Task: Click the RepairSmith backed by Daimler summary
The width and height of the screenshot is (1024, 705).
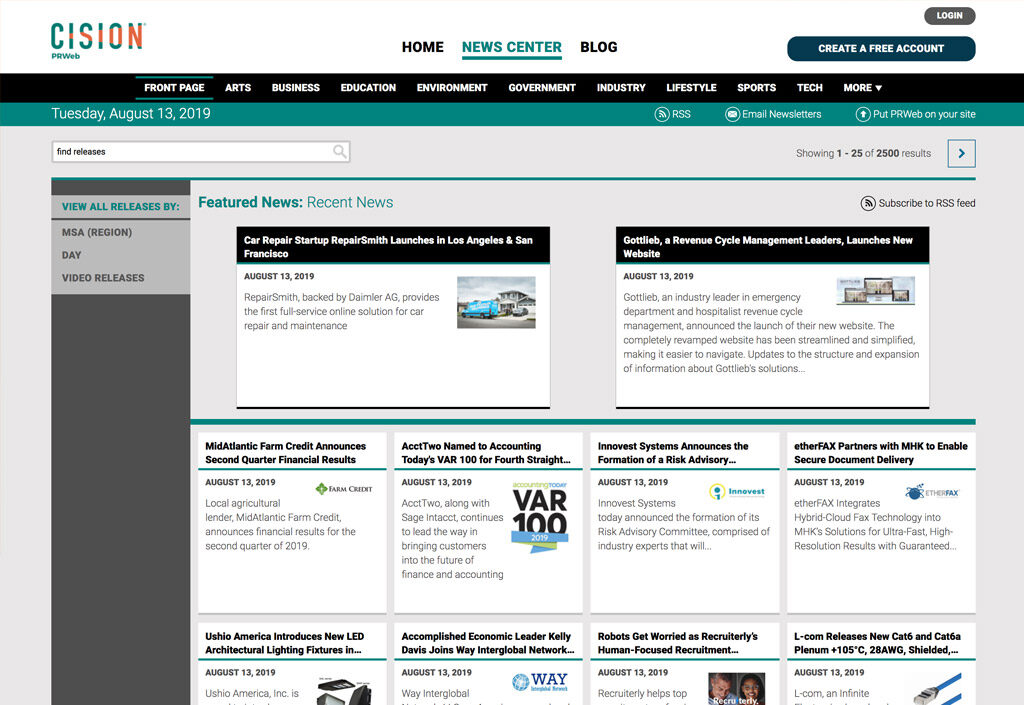Action: 342,311
